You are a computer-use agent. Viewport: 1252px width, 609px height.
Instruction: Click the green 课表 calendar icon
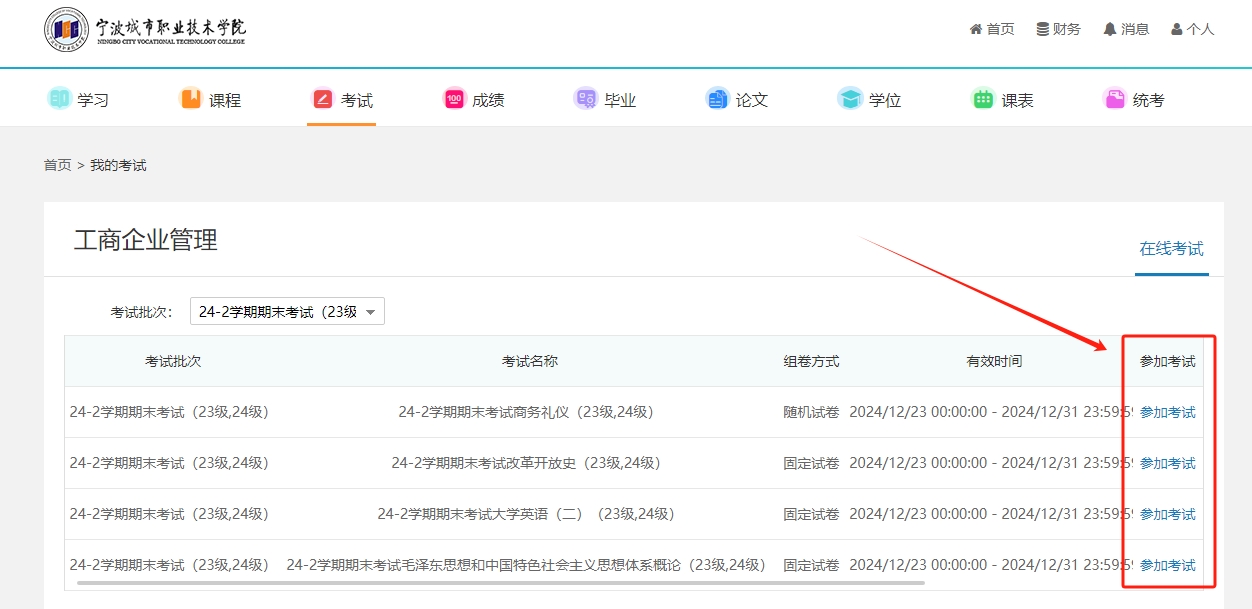(x=983, y=99)
